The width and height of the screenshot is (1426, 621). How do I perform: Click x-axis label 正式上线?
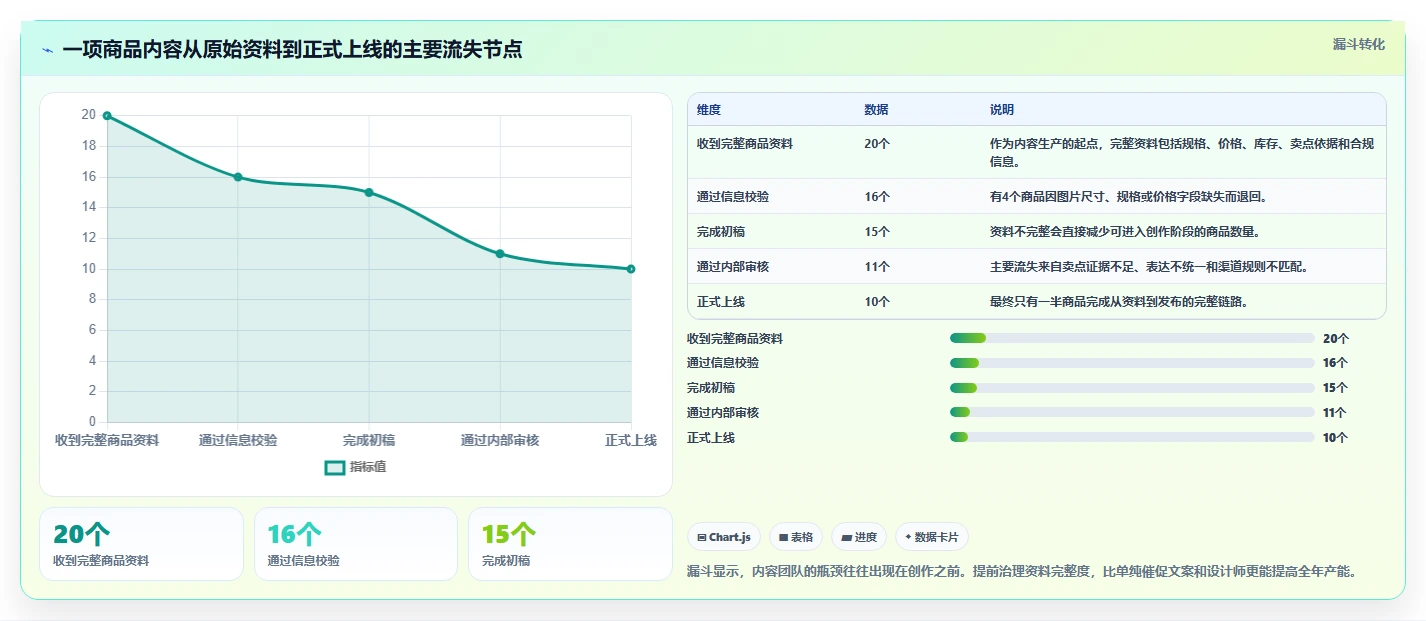tap(631, 440)
